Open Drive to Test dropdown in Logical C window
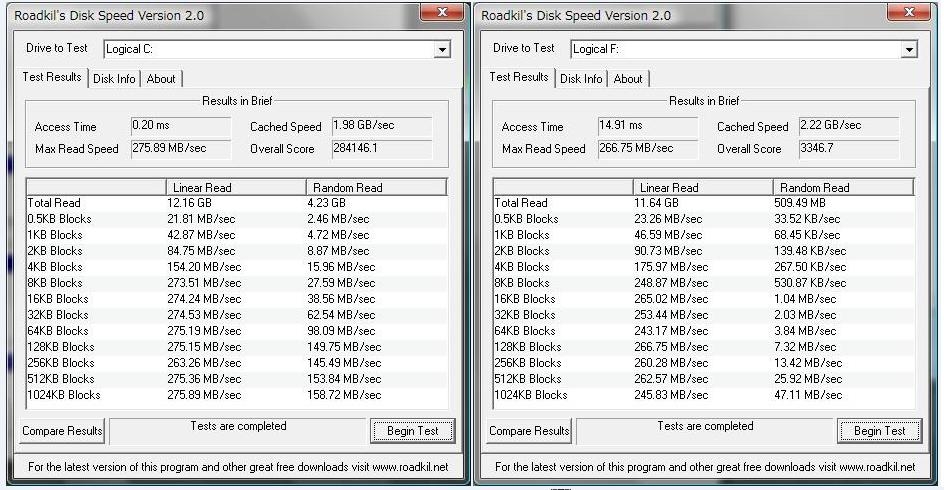The width and height of the screenshot is (944, 490). click(442, 49)
